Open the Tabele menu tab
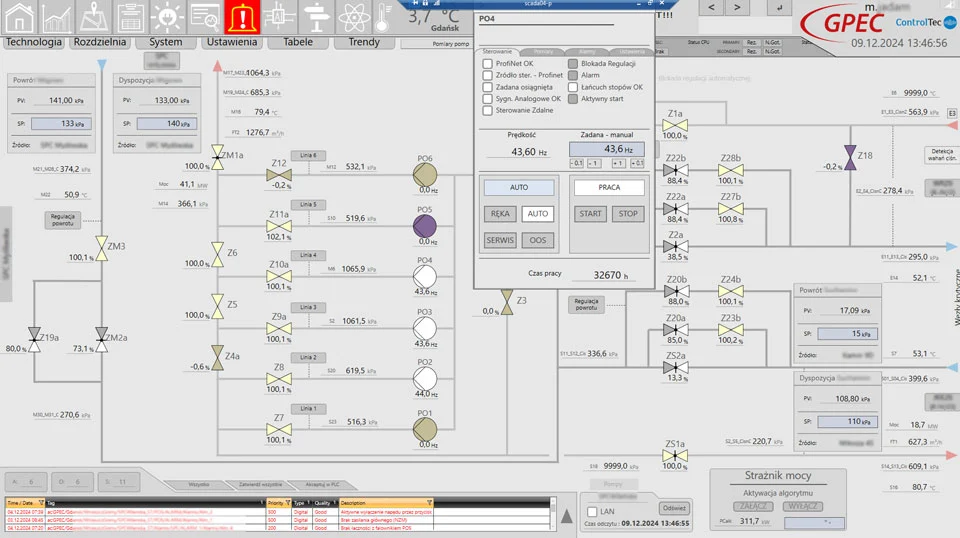960x538 pixels. tap(298, 42)
